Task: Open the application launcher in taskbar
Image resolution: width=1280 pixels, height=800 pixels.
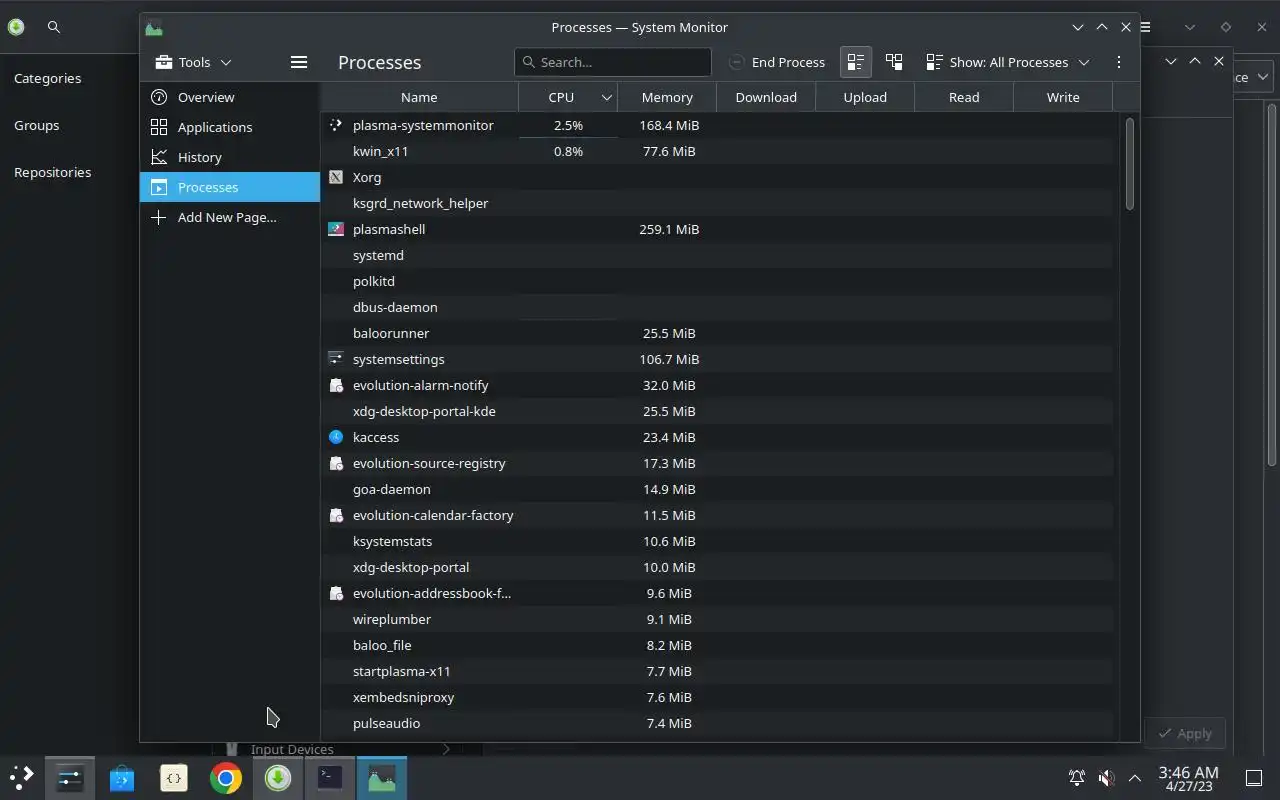Action: (21, 777)
